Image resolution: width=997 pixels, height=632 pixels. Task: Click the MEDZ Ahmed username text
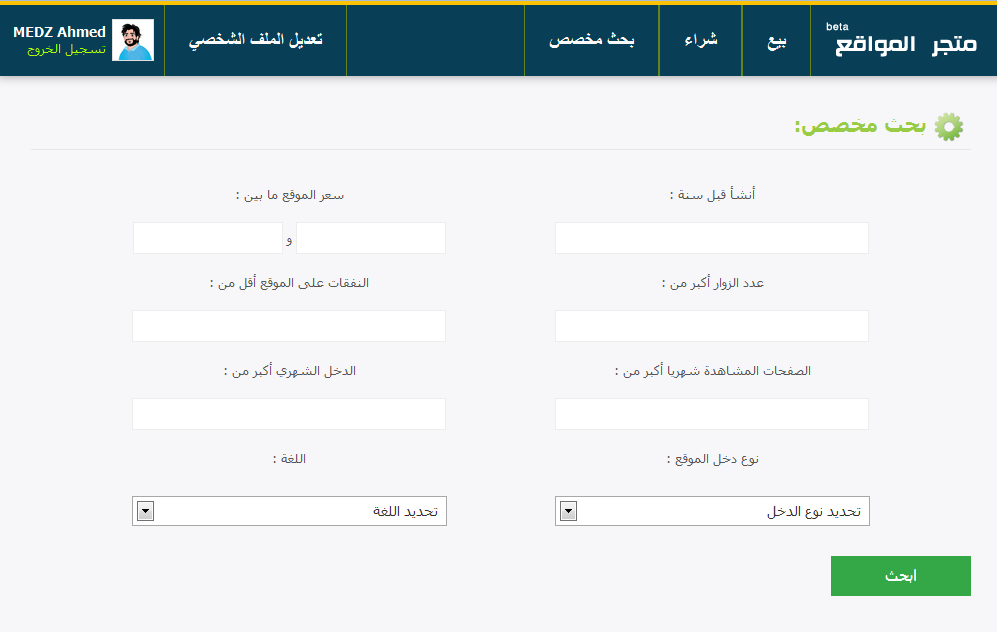59,32
